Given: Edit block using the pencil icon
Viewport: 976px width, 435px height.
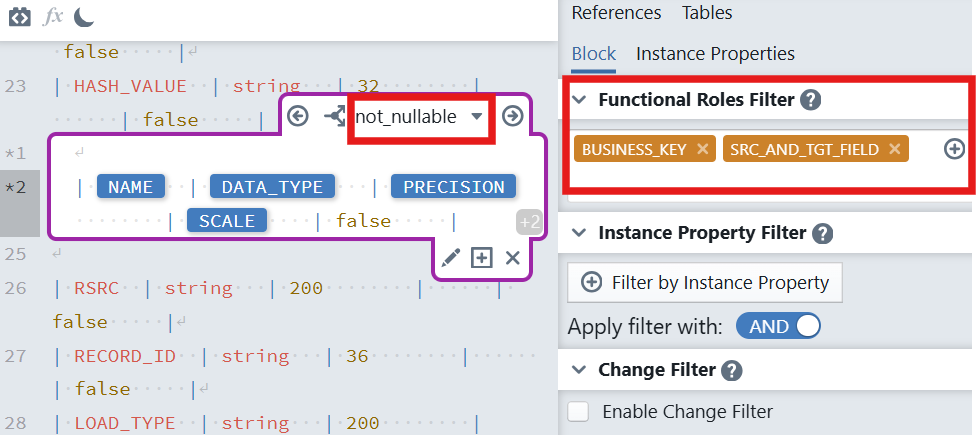Looking at the screenshot, I should pyautogui.click(x=451, y=258).
